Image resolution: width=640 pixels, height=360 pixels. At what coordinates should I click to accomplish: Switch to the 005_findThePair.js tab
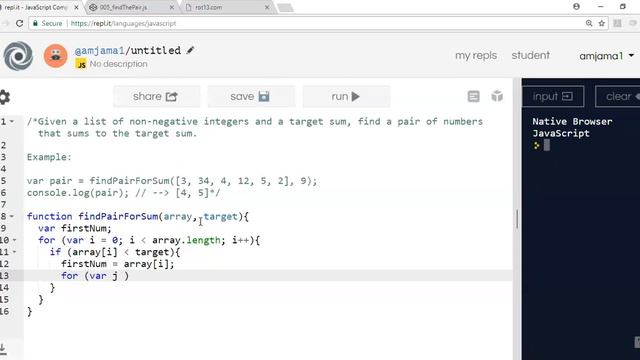[x=131, y=7]
